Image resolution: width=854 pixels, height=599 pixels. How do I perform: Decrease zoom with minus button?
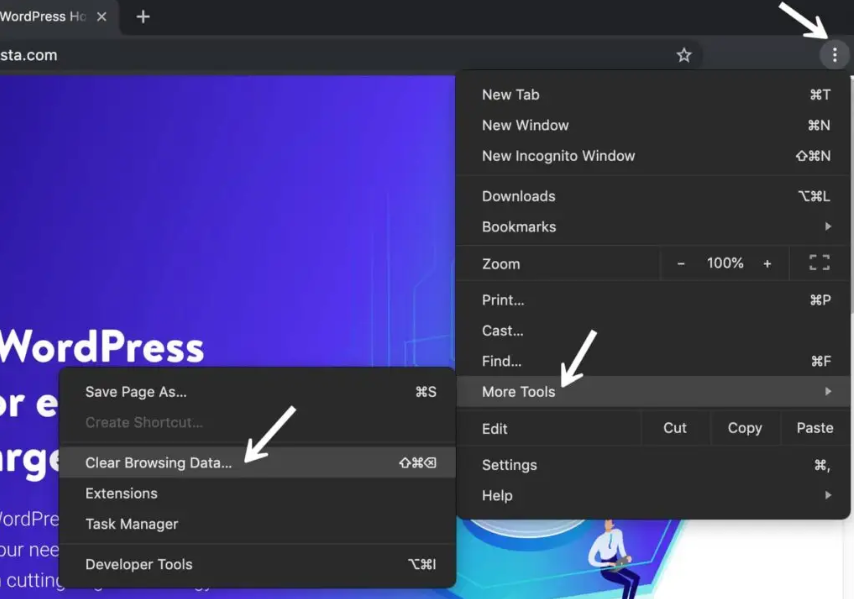[681, 263]
